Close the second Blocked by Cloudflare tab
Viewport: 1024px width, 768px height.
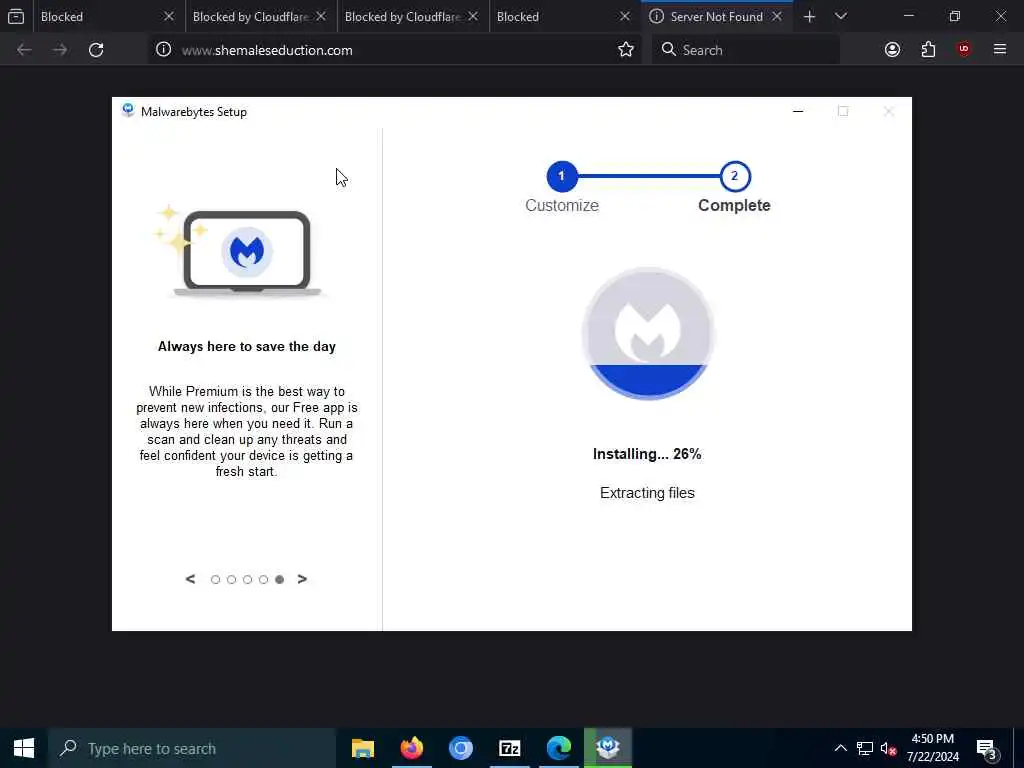point(473,17)
